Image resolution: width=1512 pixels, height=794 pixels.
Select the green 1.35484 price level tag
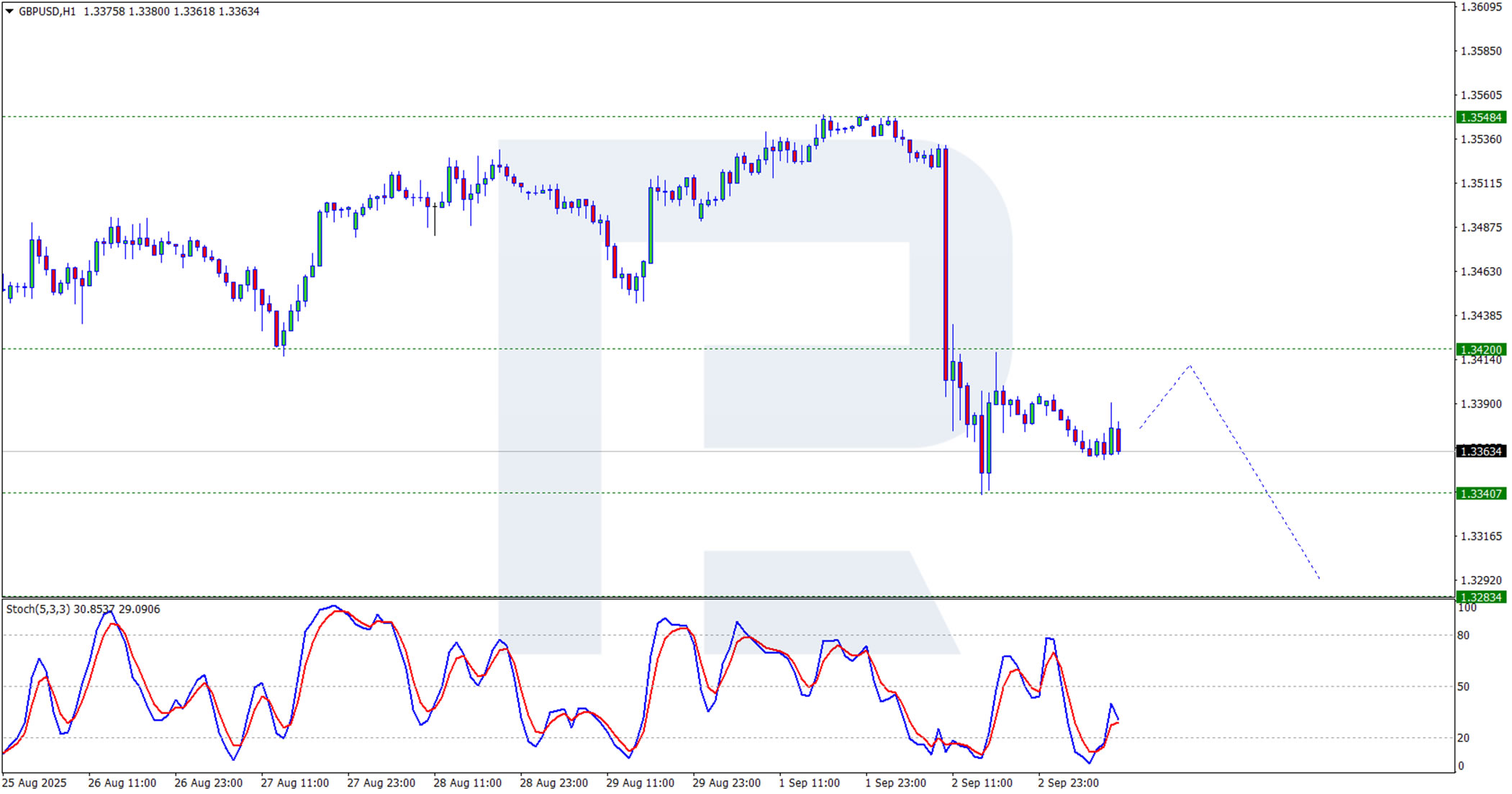1480,117
